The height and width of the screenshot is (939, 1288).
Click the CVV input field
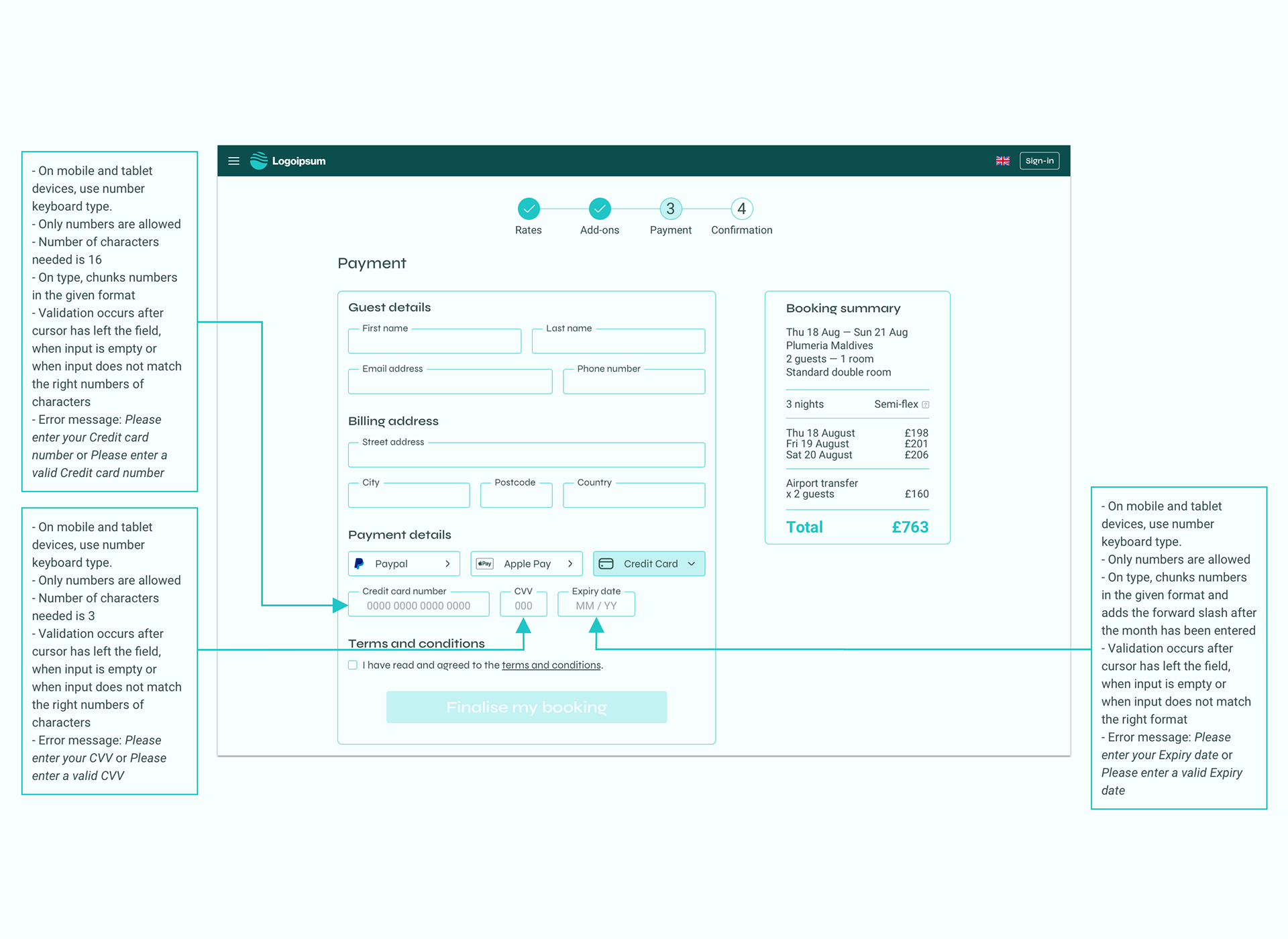click(x=523, y=604)
